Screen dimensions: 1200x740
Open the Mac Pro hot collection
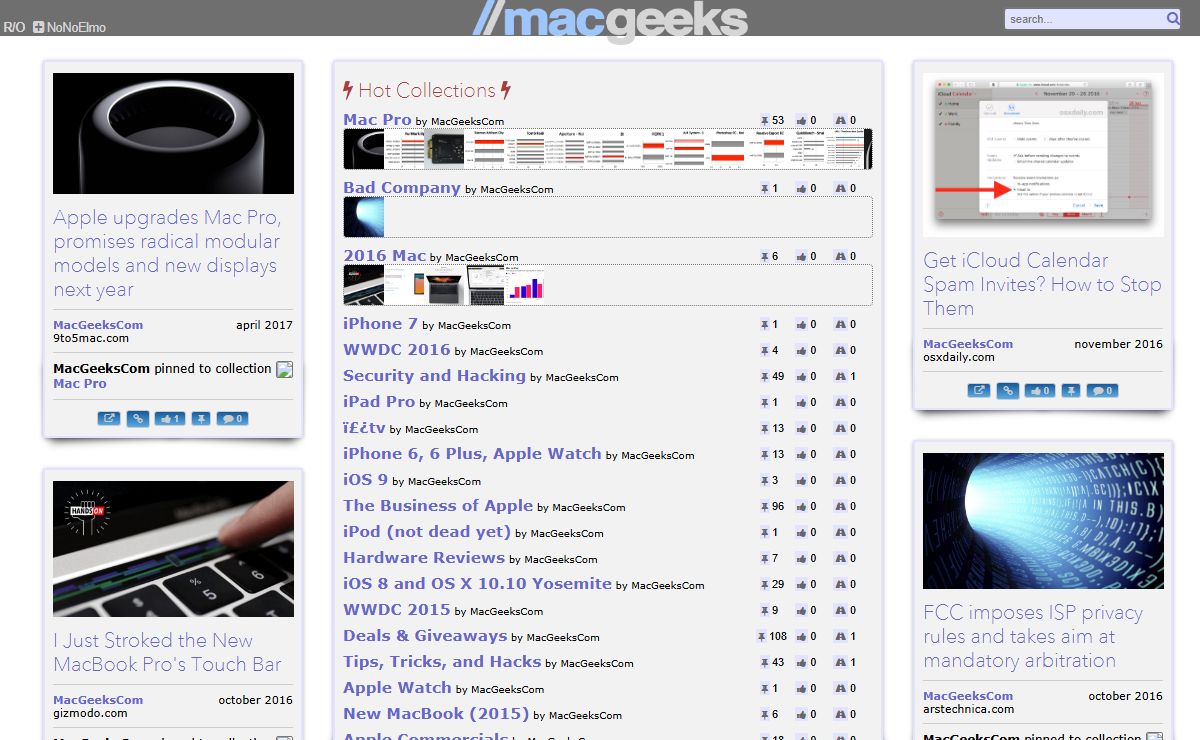coord(377,119)
